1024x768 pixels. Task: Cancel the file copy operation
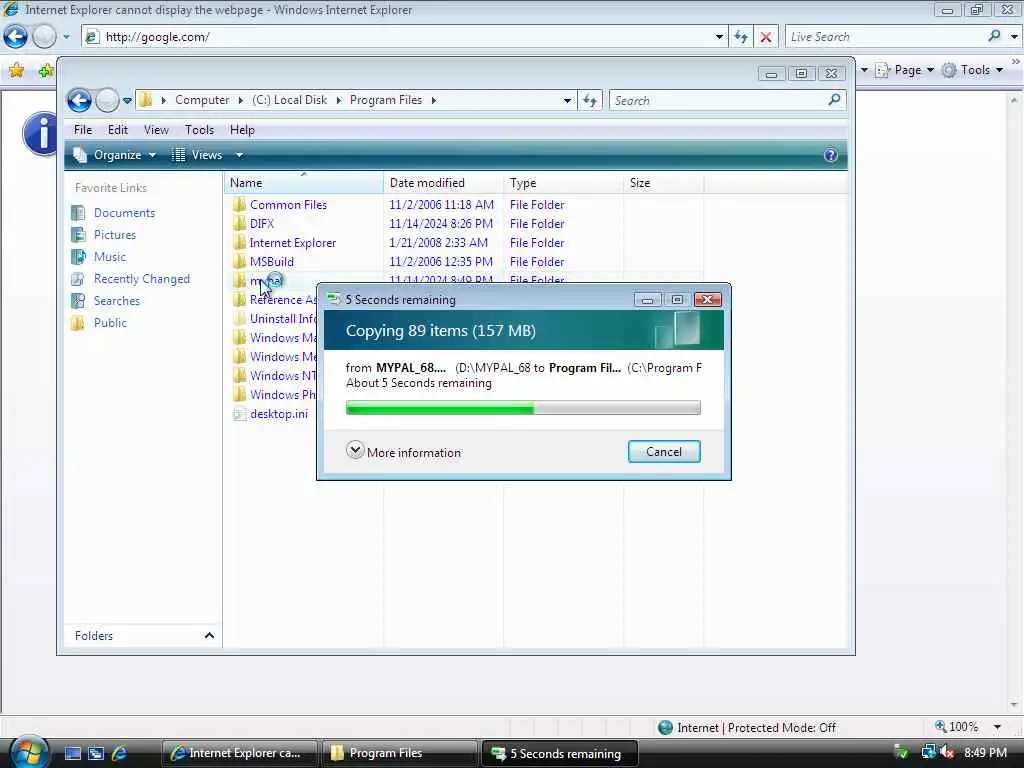point(664,451)
